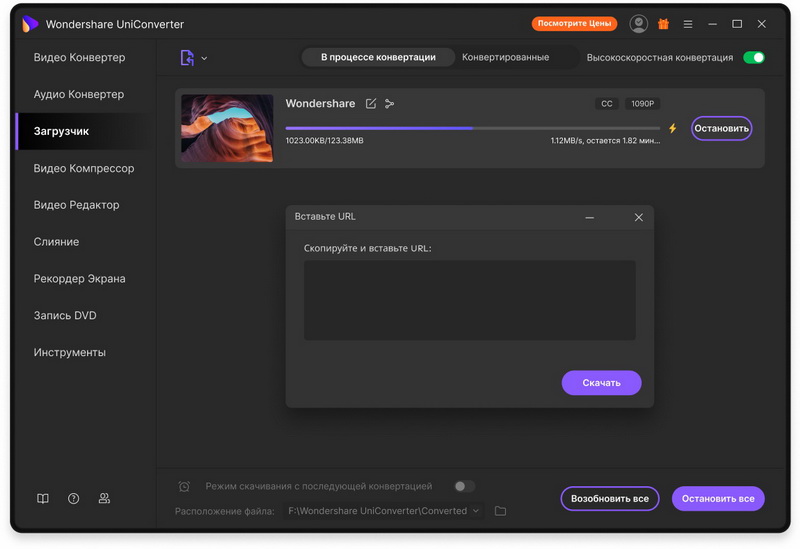
Task: Click inside the URL paste text field
Action: tap(469, 300)
